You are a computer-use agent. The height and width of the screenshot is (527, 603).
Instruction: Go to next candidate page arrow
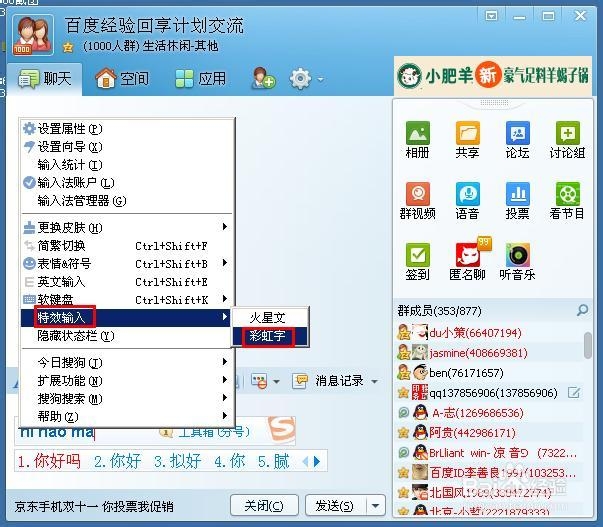[x=317, y=461]
